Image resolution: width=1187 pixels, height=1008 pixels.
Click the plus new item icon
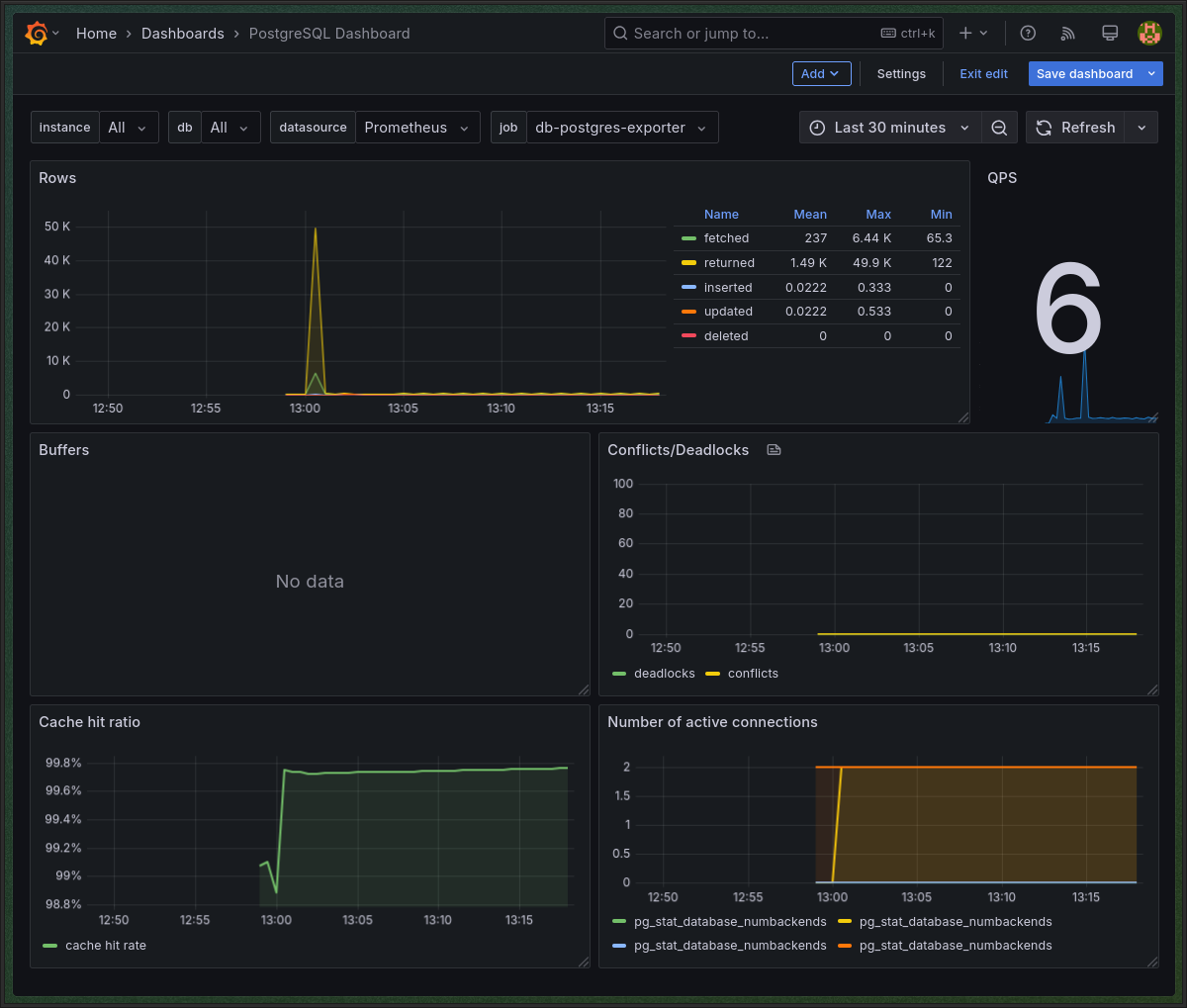(965, 34)
